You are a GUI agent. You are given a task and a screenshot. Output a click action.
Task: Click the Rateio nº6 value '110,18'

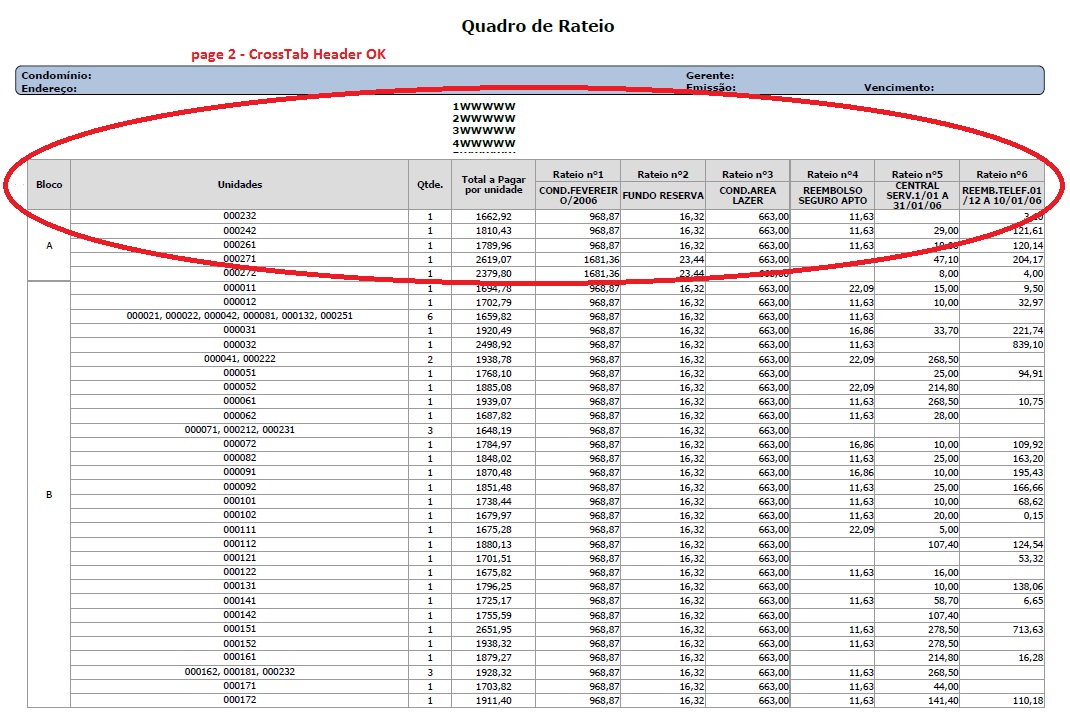coord(1002,700)
